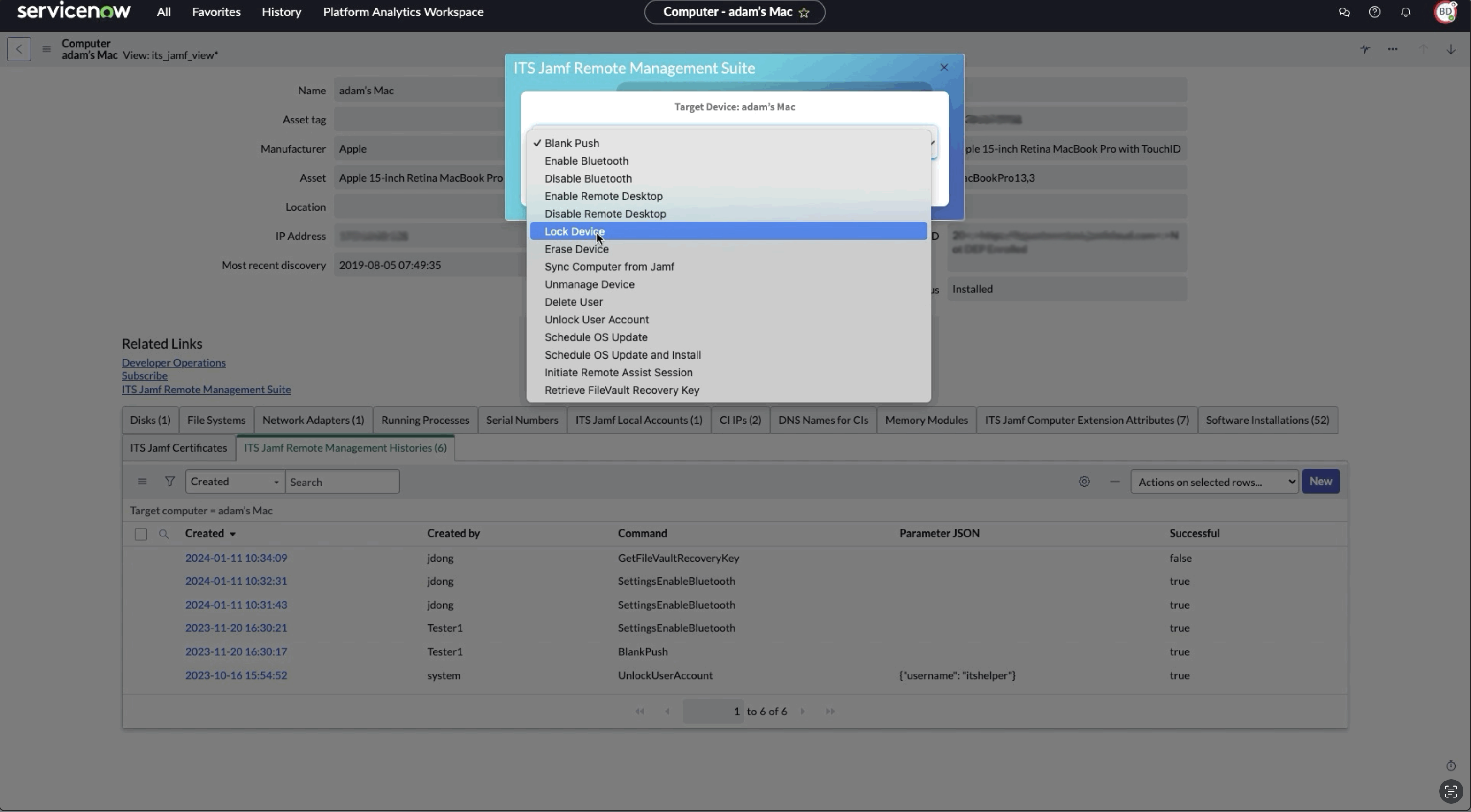Open the BD user avatar menu
This screenshot has height=812, width=1471.
pyautogui.click(x=1445, y=12)
